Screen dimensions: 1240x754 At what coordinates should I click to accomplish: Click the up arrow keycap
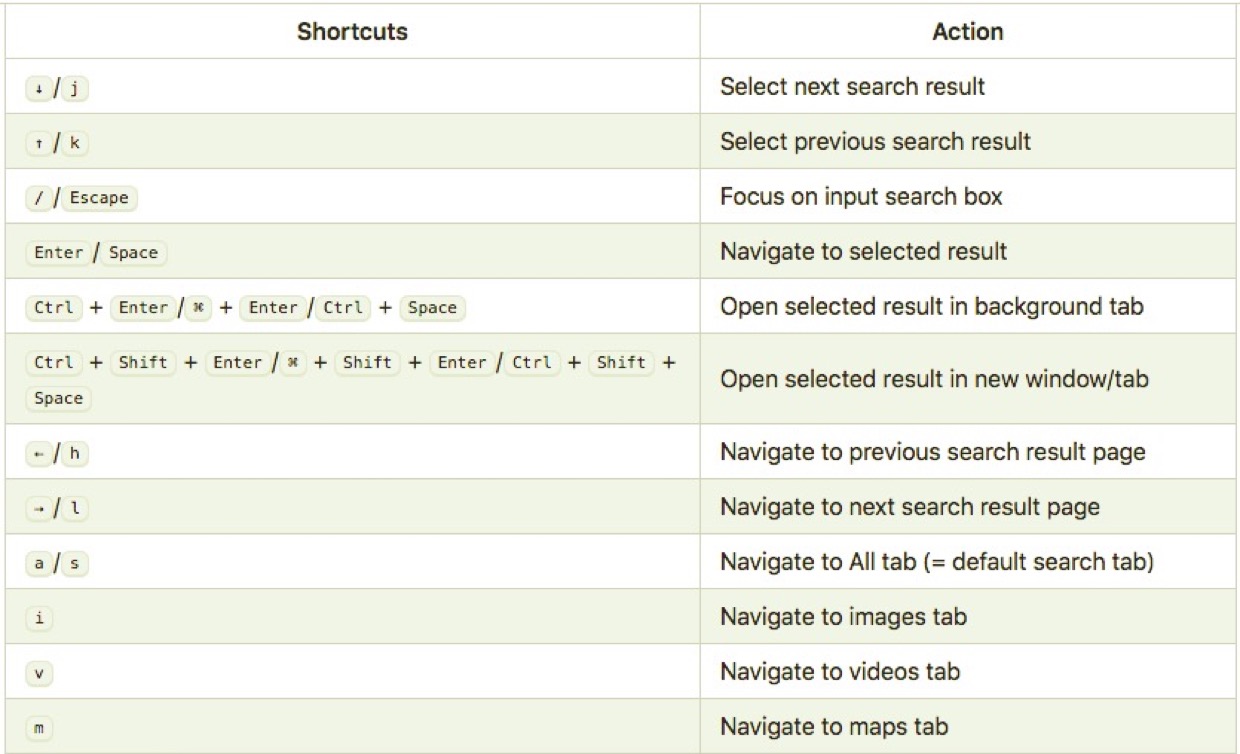click(38, 142)
